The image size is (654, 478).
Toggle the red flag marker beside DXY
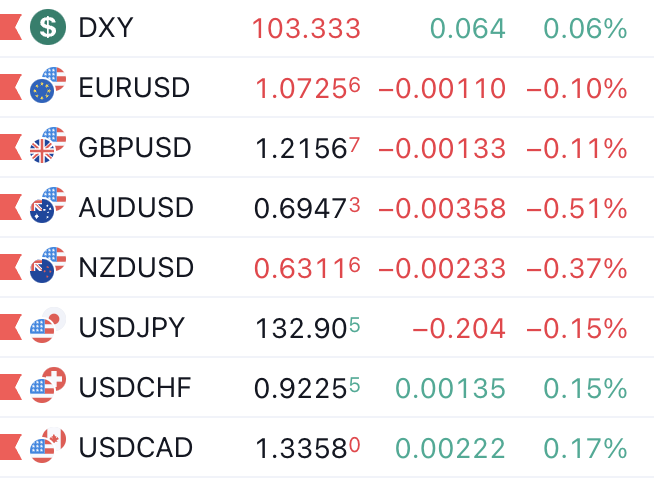coord(10,28)
